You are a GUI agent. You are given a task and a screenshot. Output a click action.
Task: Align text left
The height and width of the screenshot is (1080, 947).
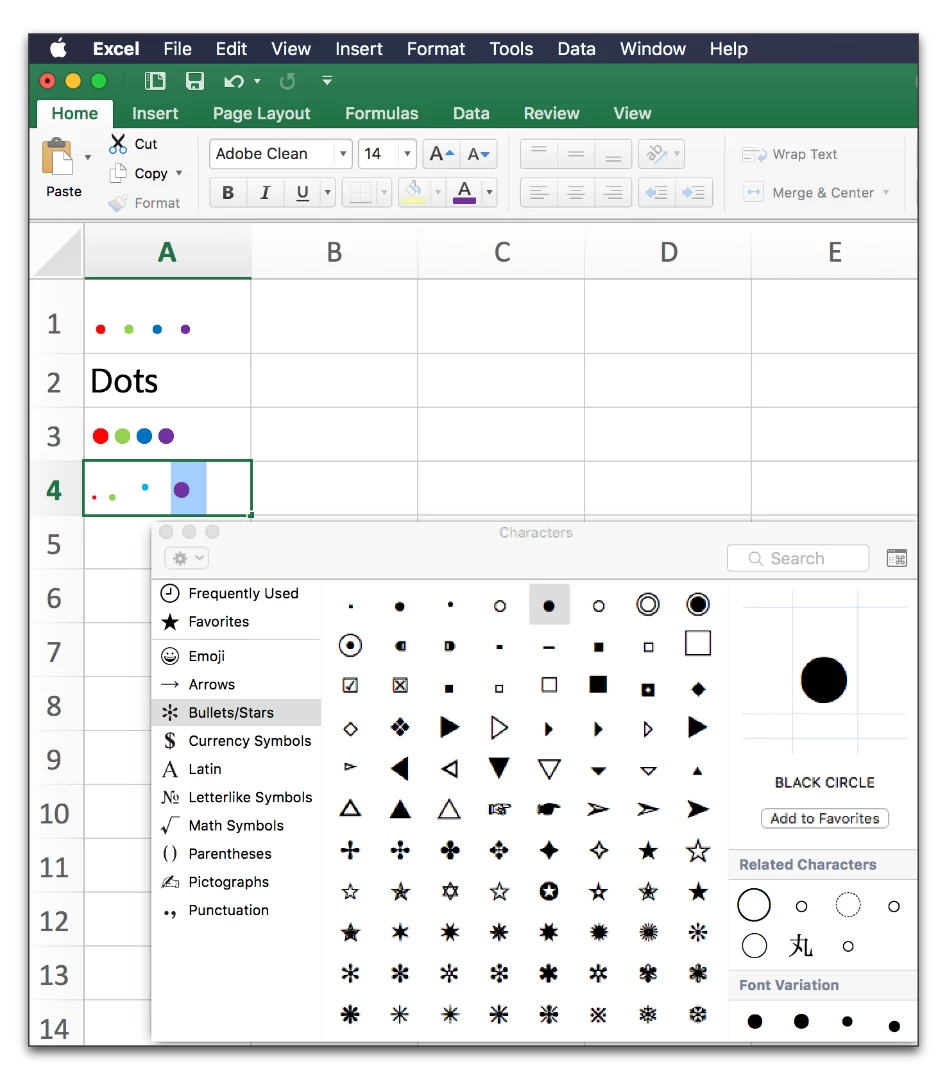(x=539, y=192)
